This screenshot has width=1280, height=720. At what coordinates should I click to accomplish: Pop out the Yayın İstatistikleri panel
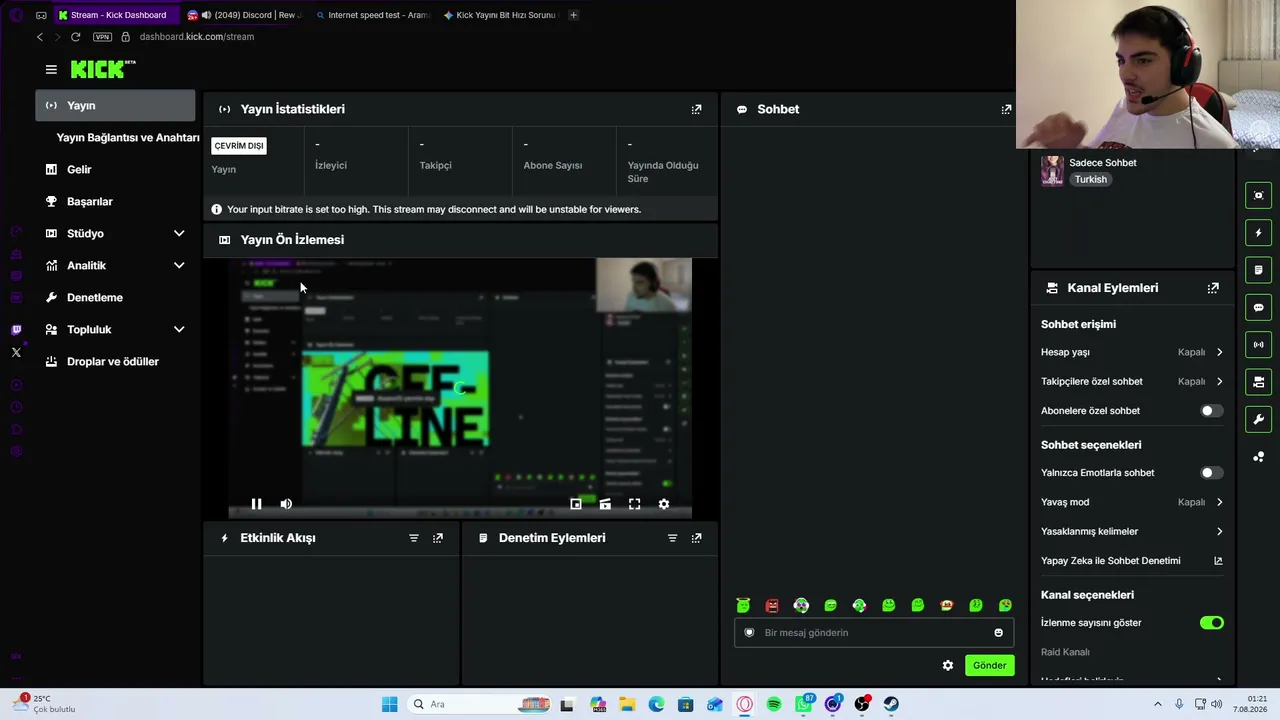pyautogui.click(x=696, y=109)
